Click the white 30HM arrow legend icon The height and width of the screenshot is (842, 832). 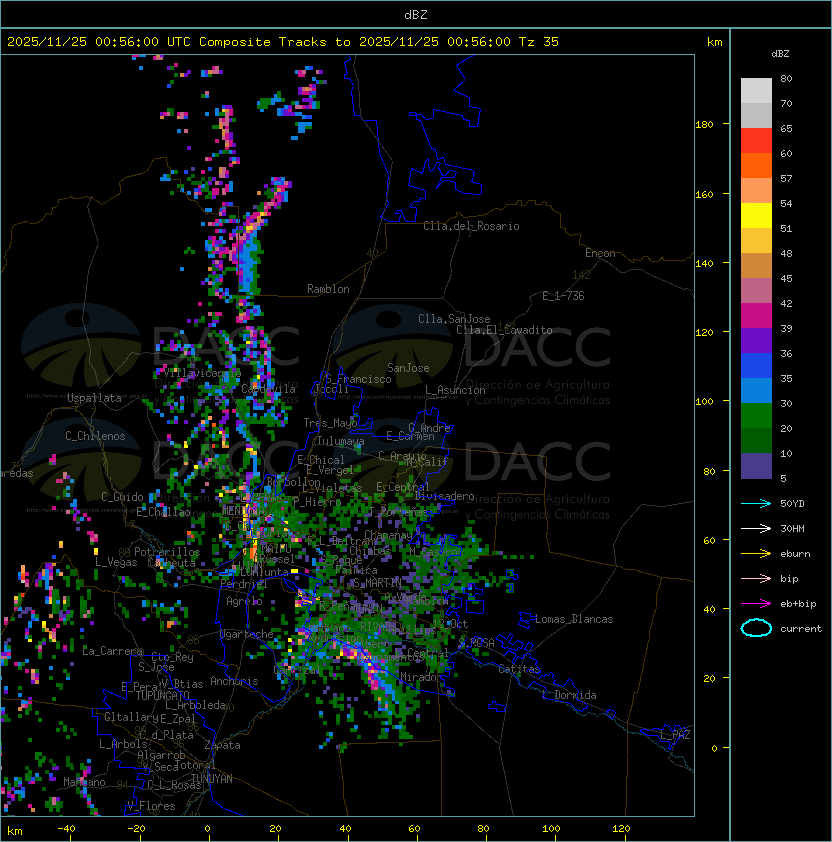(756, 528)
